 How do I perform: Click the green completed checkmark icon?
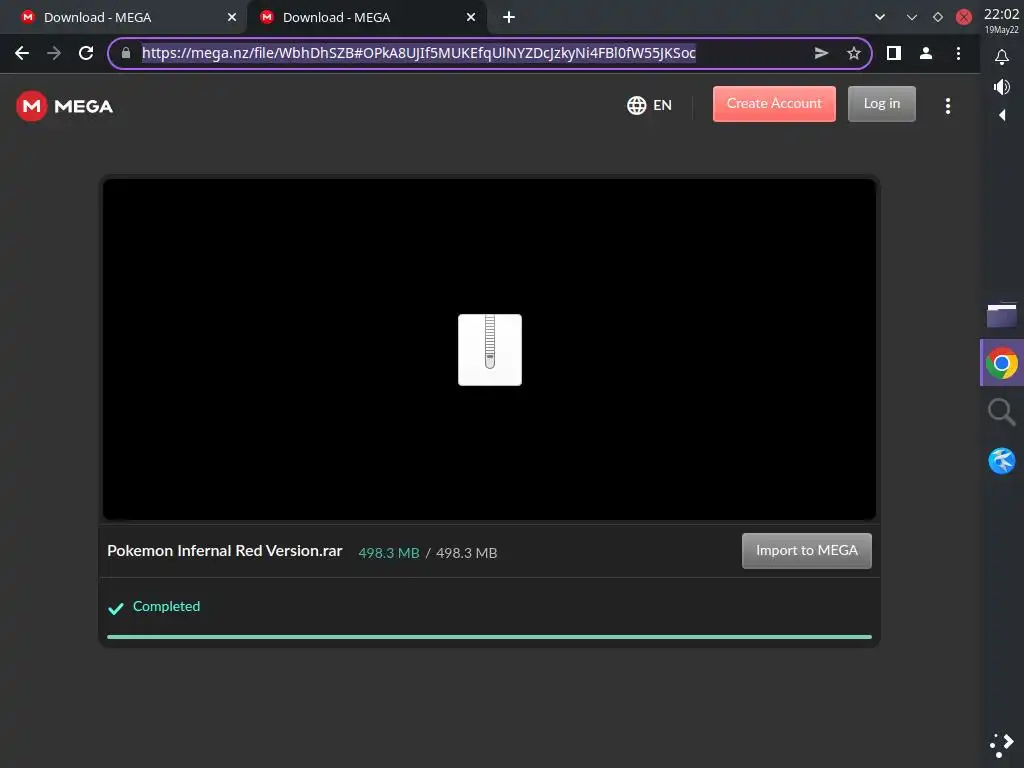pyautogui.click(x=116, y=609)
